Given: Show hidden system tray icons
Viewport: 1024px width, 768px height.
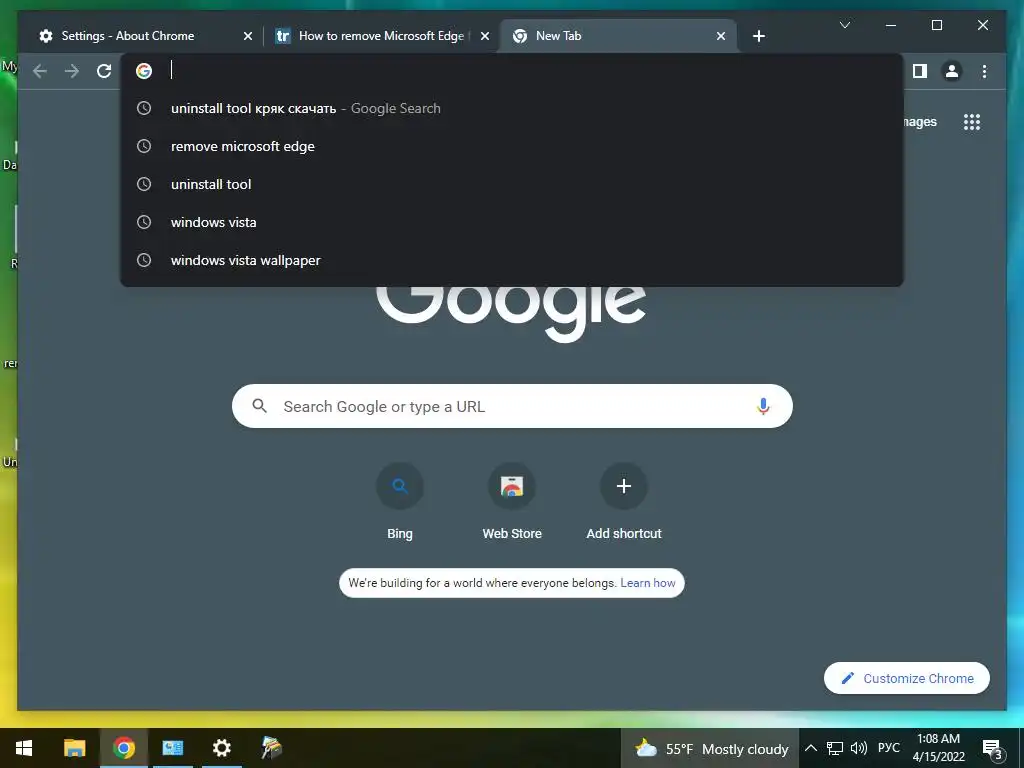Looking at the screenshot, I should tap(810, 748).
